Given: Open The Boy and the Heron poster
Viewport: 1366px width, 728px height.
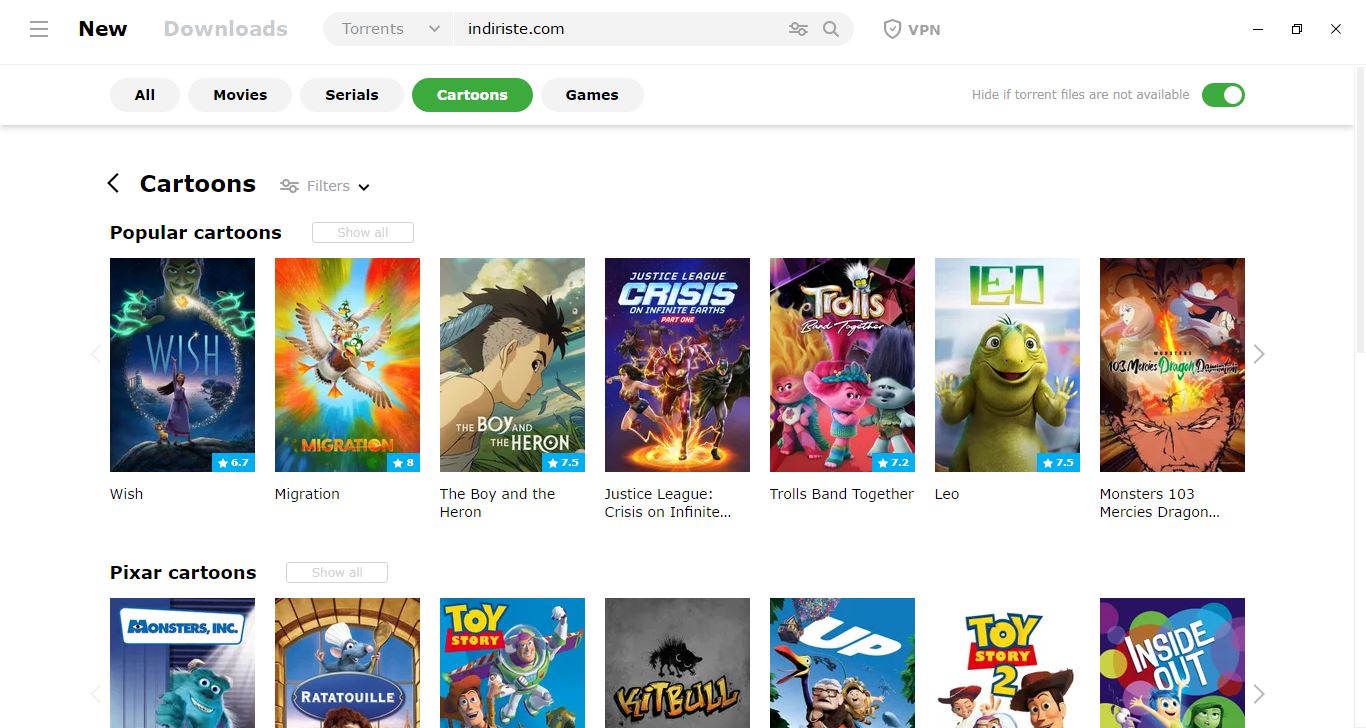Looking at the screenshot, I should click(x=512, y=365).
